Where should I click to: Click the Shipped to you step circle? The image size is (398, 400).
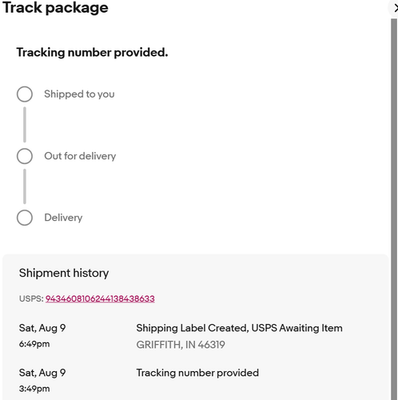point(25,94)
